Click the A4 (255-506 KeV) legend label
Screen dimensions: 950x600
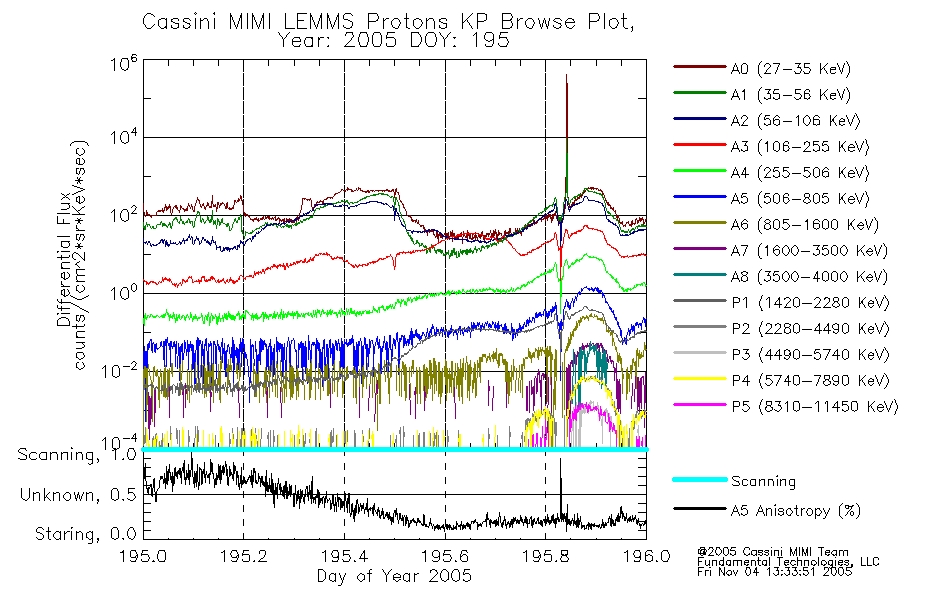coord(800,173)
